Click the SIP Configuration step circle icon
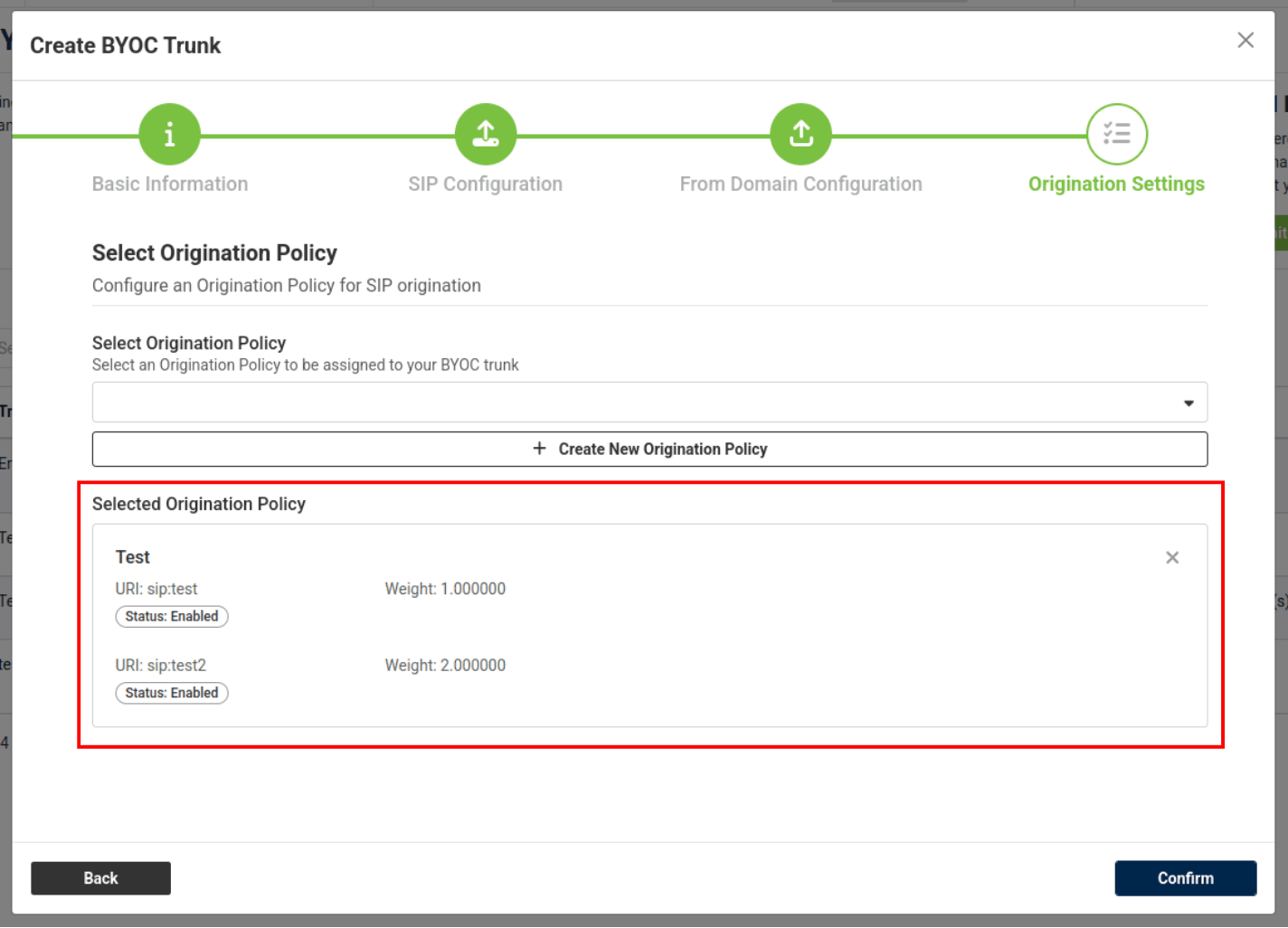 (x=486, y=135)
